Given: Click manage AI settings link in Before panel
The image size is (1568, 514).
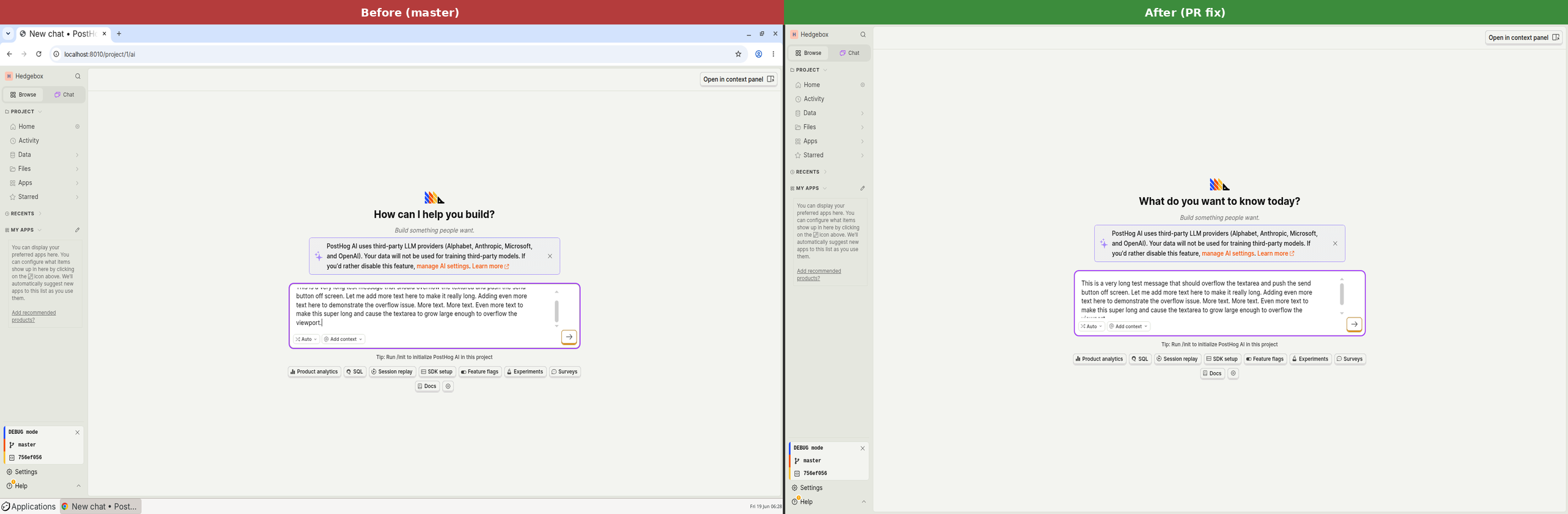Looking at the screenshot, I should point(443,267).
